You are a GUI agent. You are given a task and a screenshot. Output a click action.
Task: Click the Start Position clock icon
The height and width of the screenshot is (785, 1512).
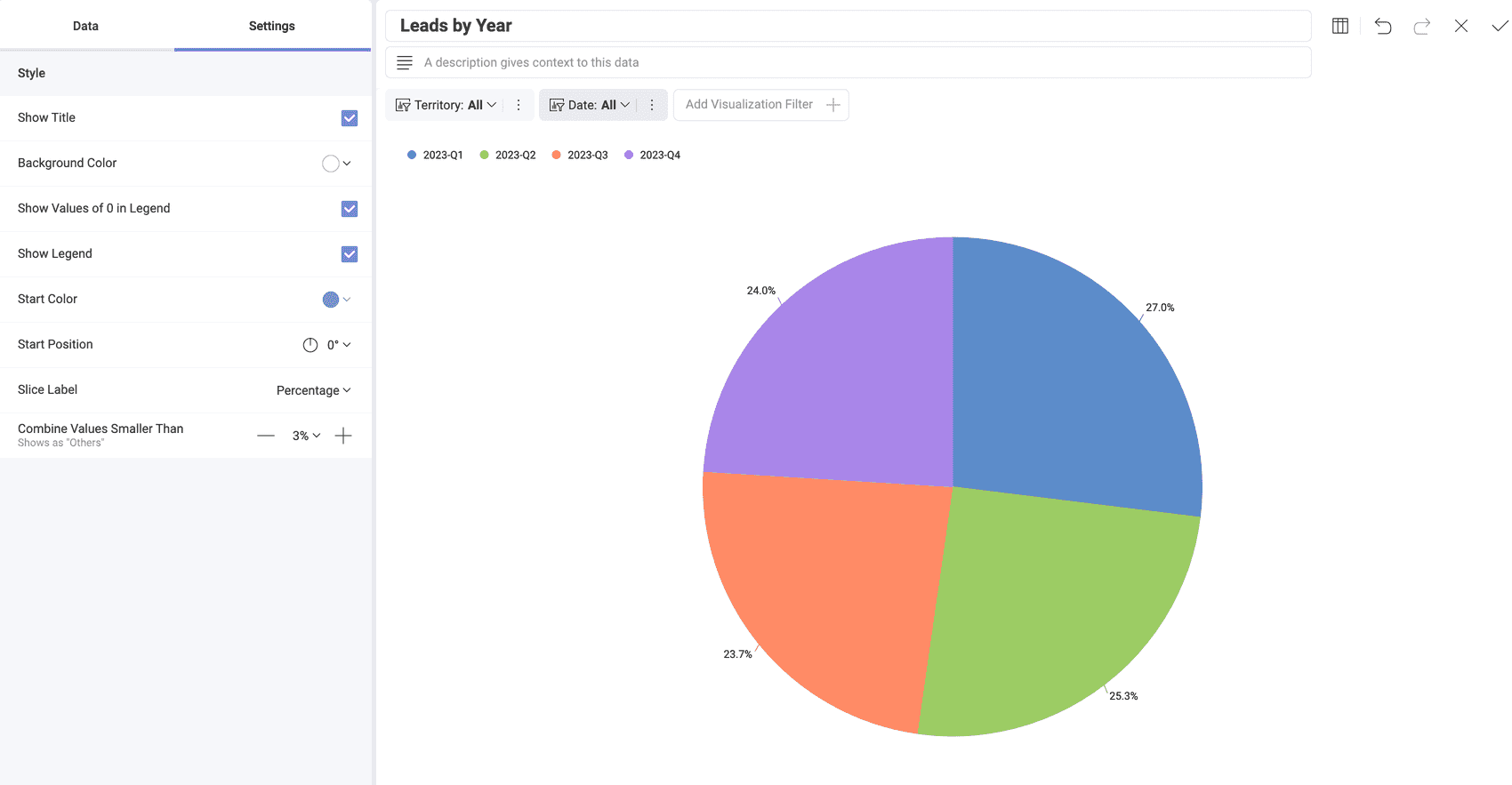pyautogui.click(x=310, y=345)
